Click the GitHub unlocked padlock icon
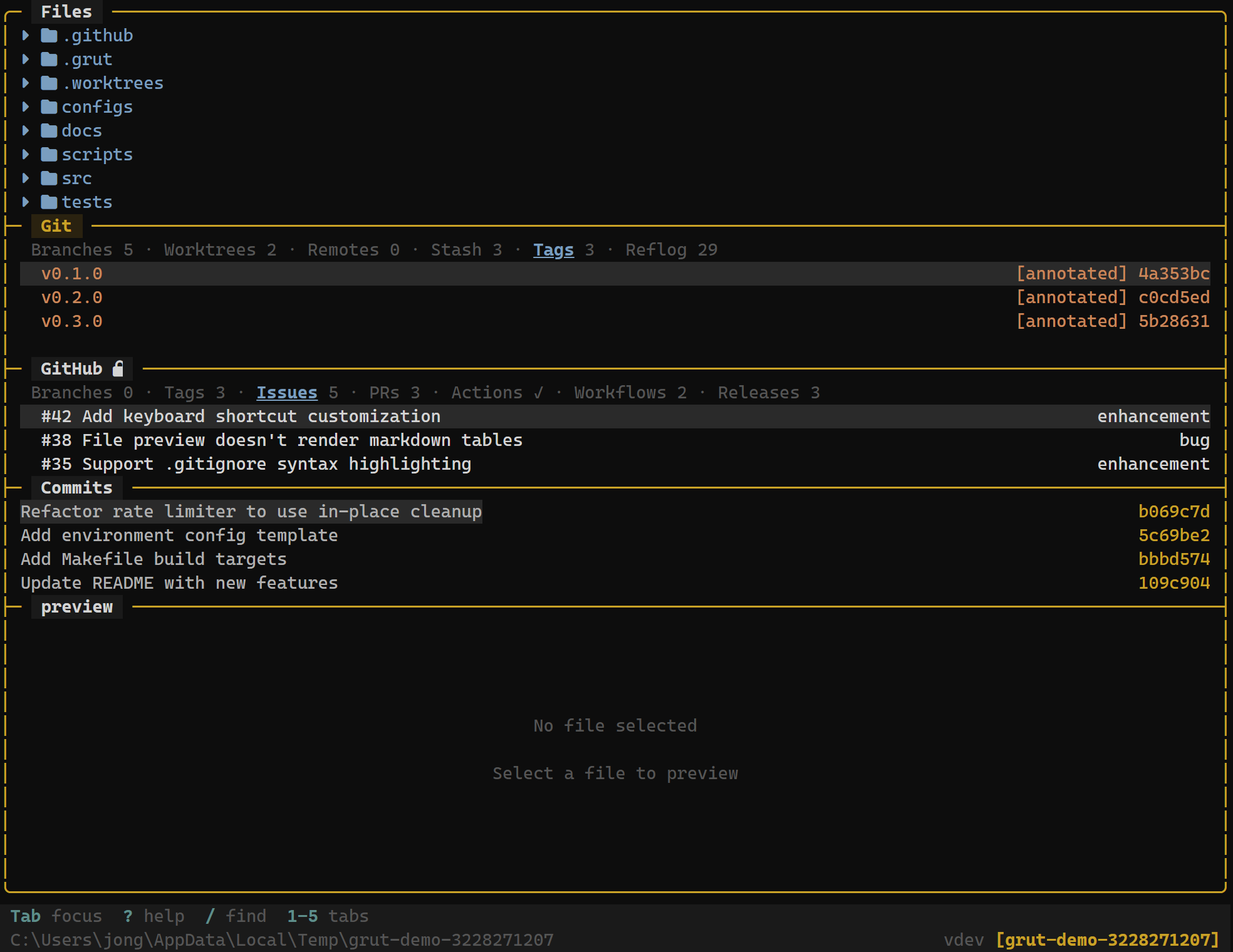 [x=118, y=368]
